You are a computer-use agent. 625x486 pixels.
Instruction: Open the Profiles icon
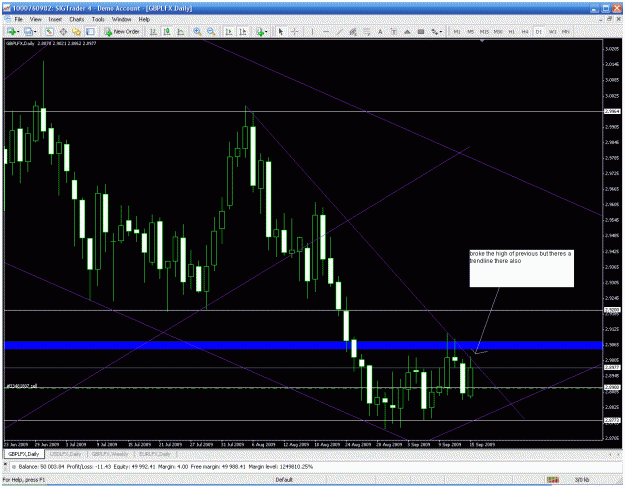28,31
